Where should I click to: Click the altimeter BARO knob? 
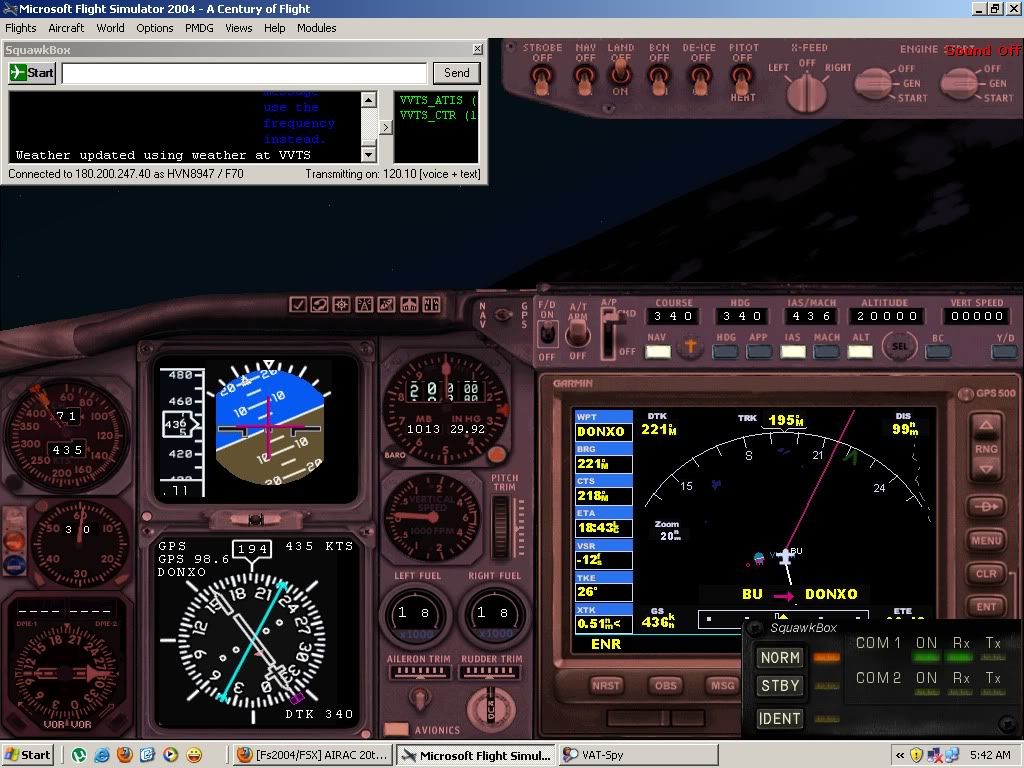(497, 455)
